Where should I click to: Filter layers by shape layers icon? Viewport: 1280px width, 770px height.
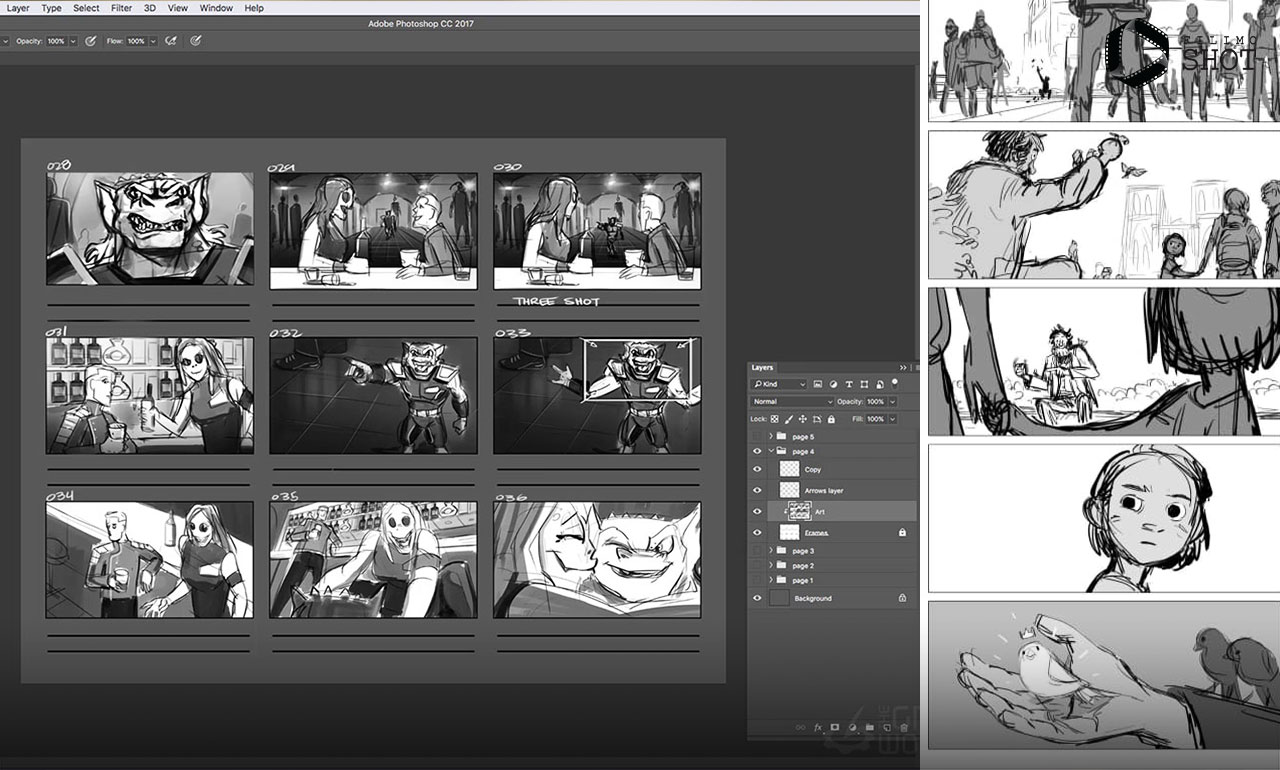[x=864, y=384]
